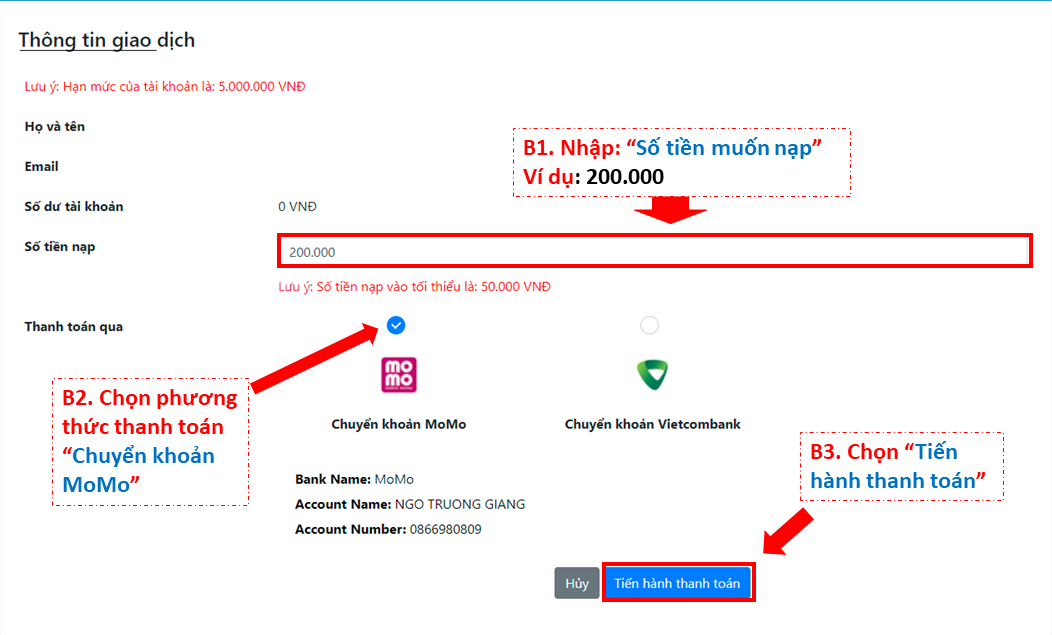
Task: Click the 0 VNĐ account balance value
Action: tap(297, 207)
